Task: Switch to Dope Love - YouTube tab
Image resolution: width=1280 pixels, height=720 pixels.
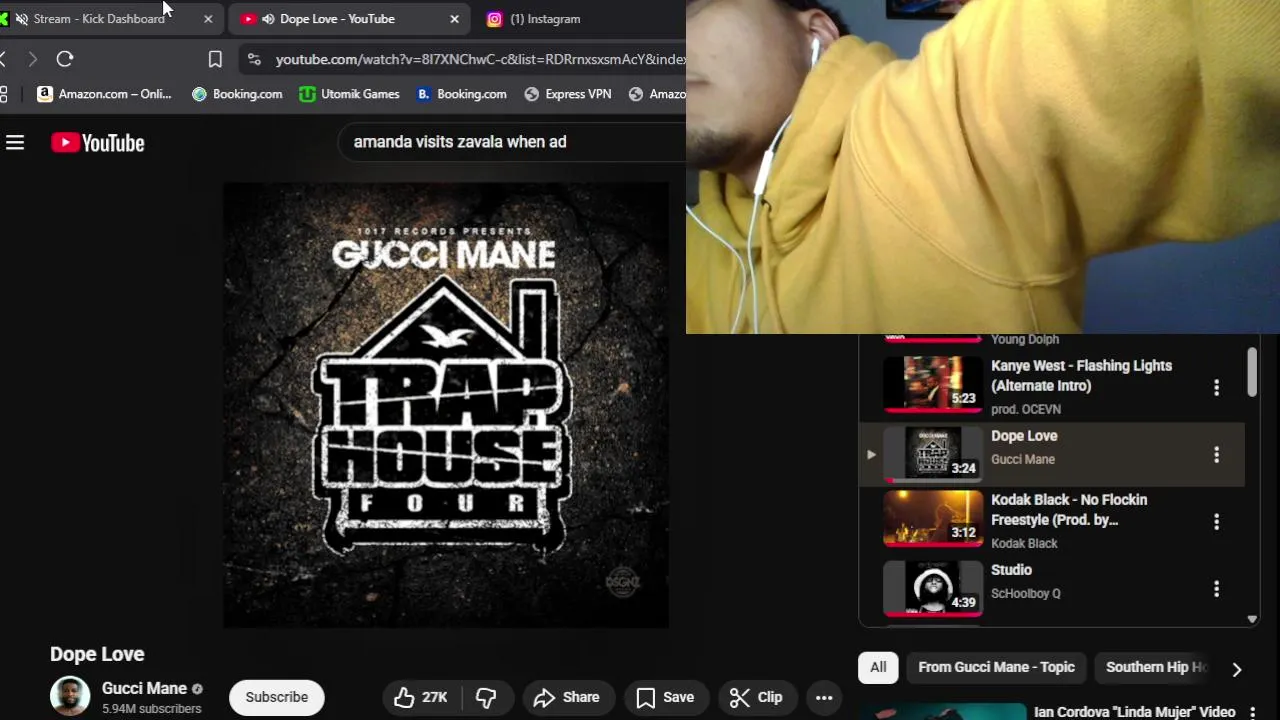Action: (x=337, y=19)
